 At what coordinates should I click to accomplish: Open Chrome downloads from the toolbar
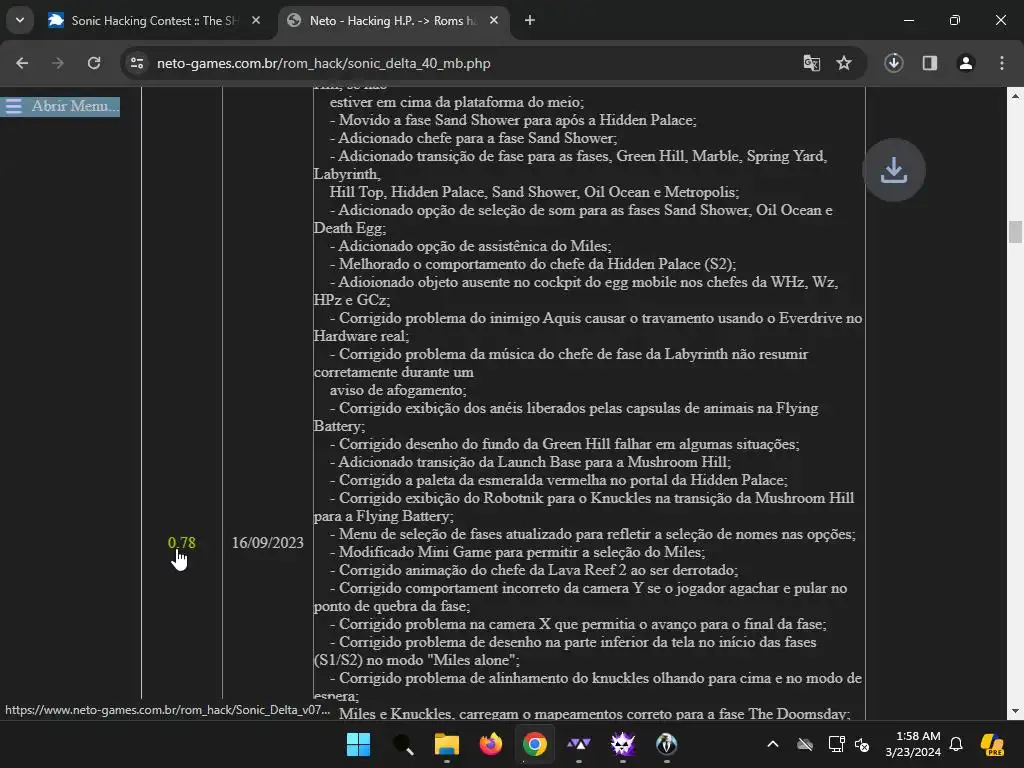point(893,63)
